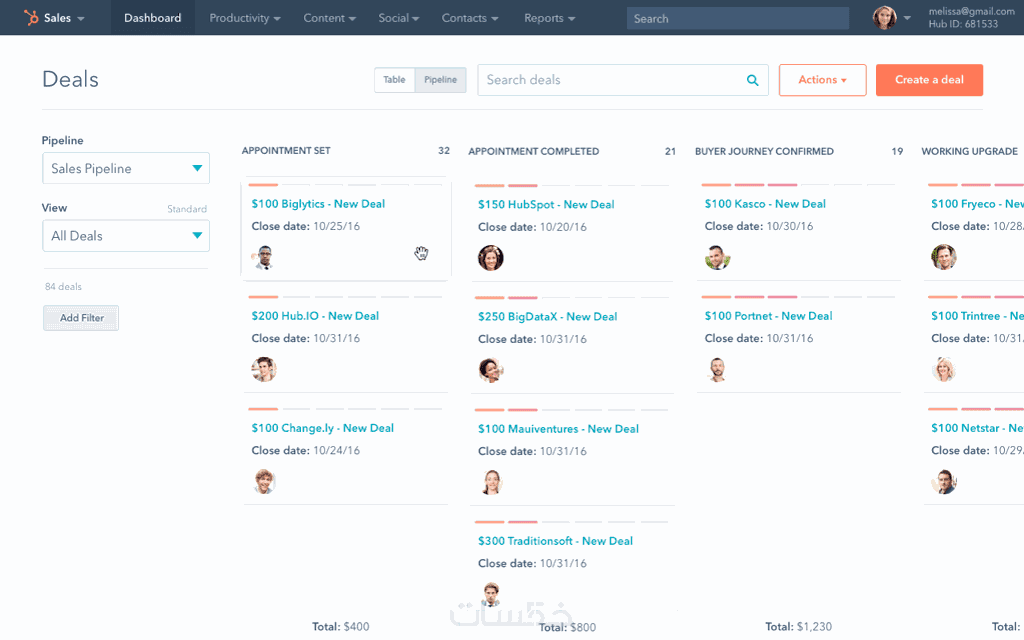Click owner avatar on Biglytics deal card
The width and height of the screenshot is (1024, 640).
264,257
